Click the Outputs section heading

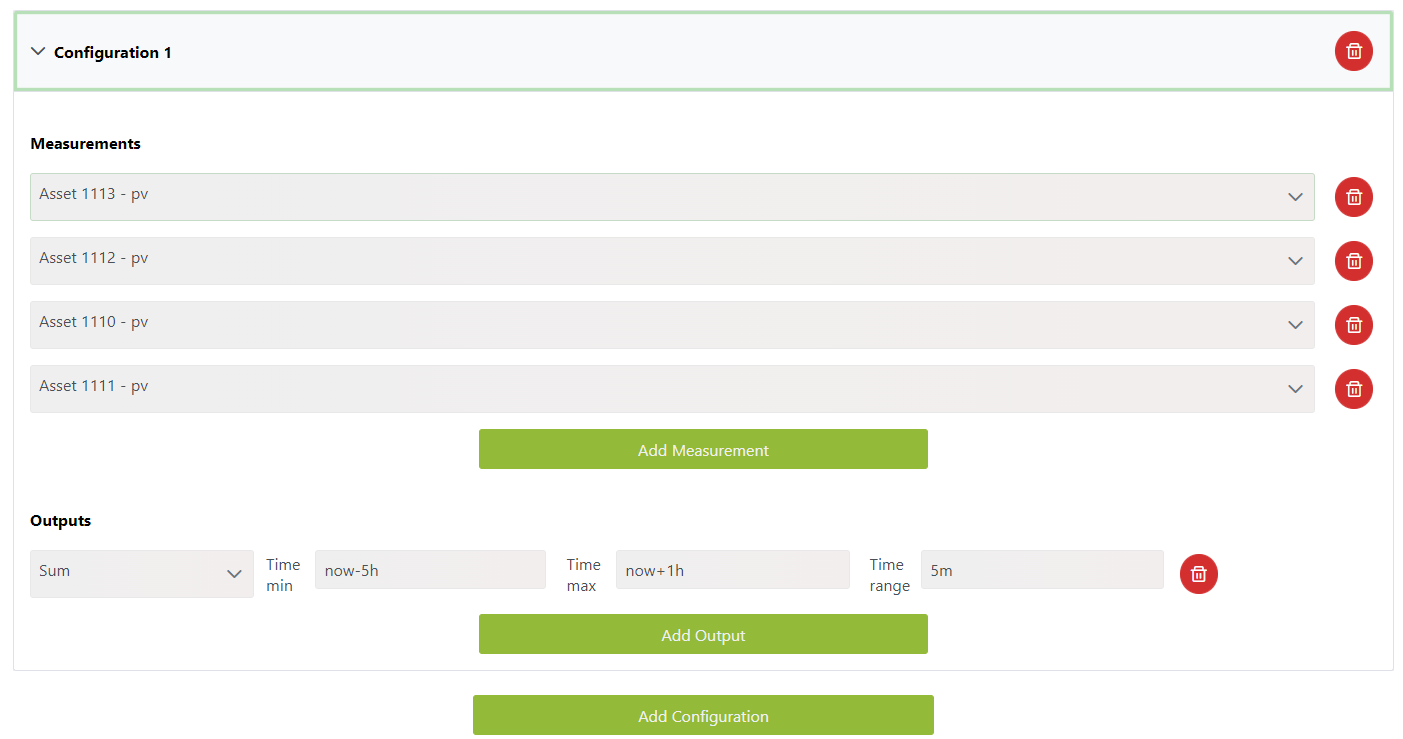[60, 520]
